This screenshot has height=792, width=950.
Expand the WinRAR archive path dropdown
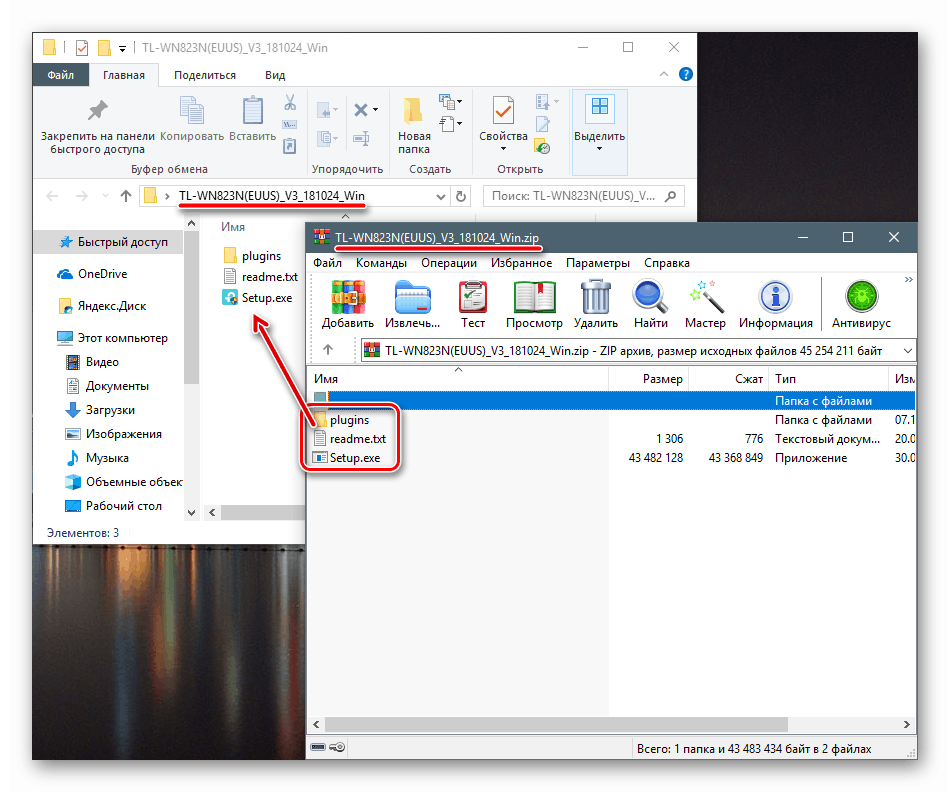coord(908,350)
